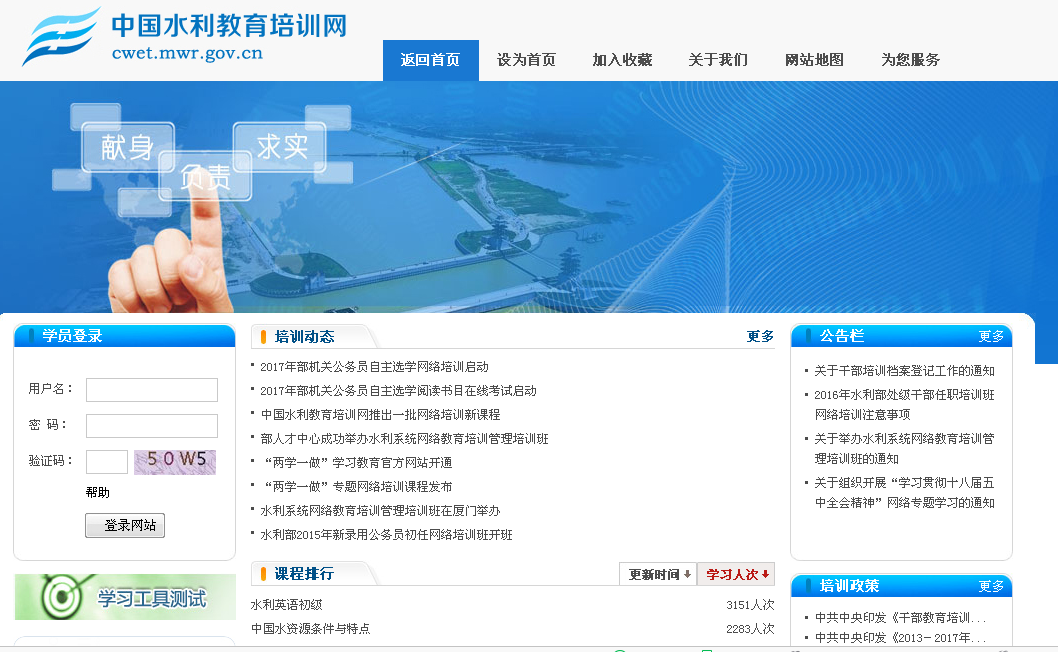Click the 登录网站 button

pos(125,525)
